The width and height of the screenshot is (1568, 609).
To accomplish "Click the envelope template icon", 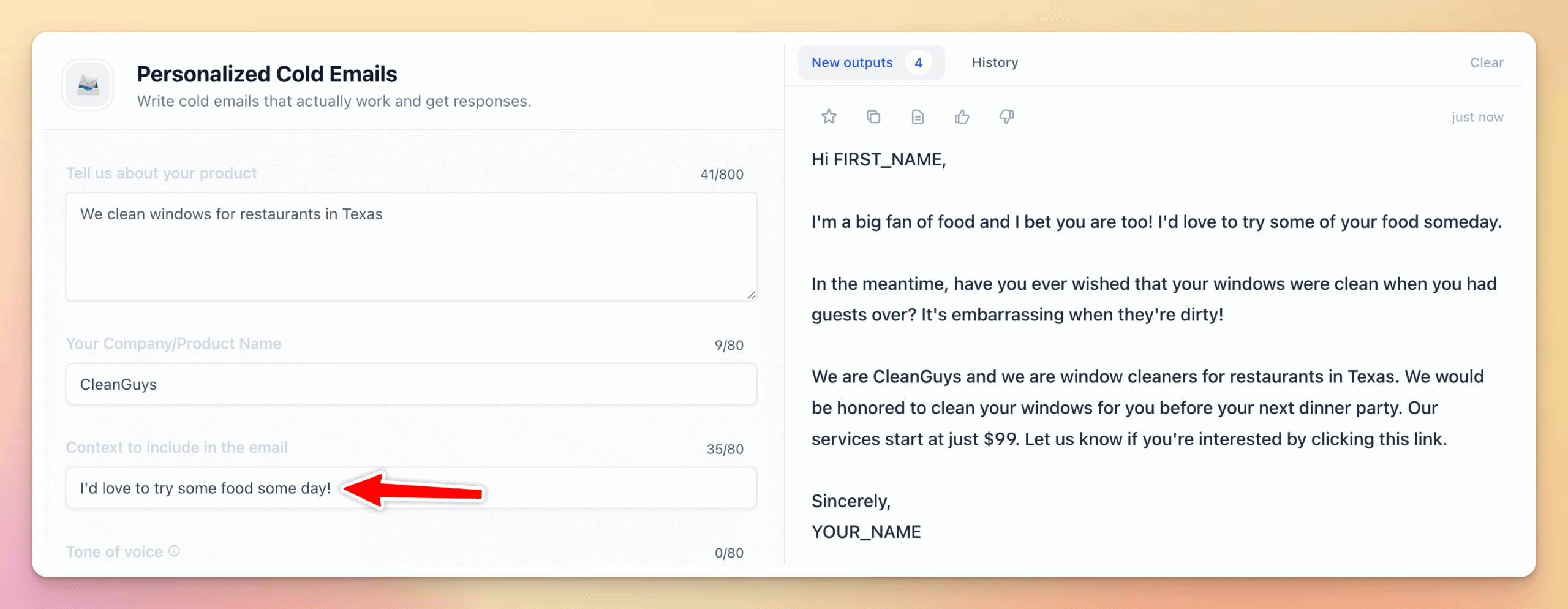I will pos(88,85).
